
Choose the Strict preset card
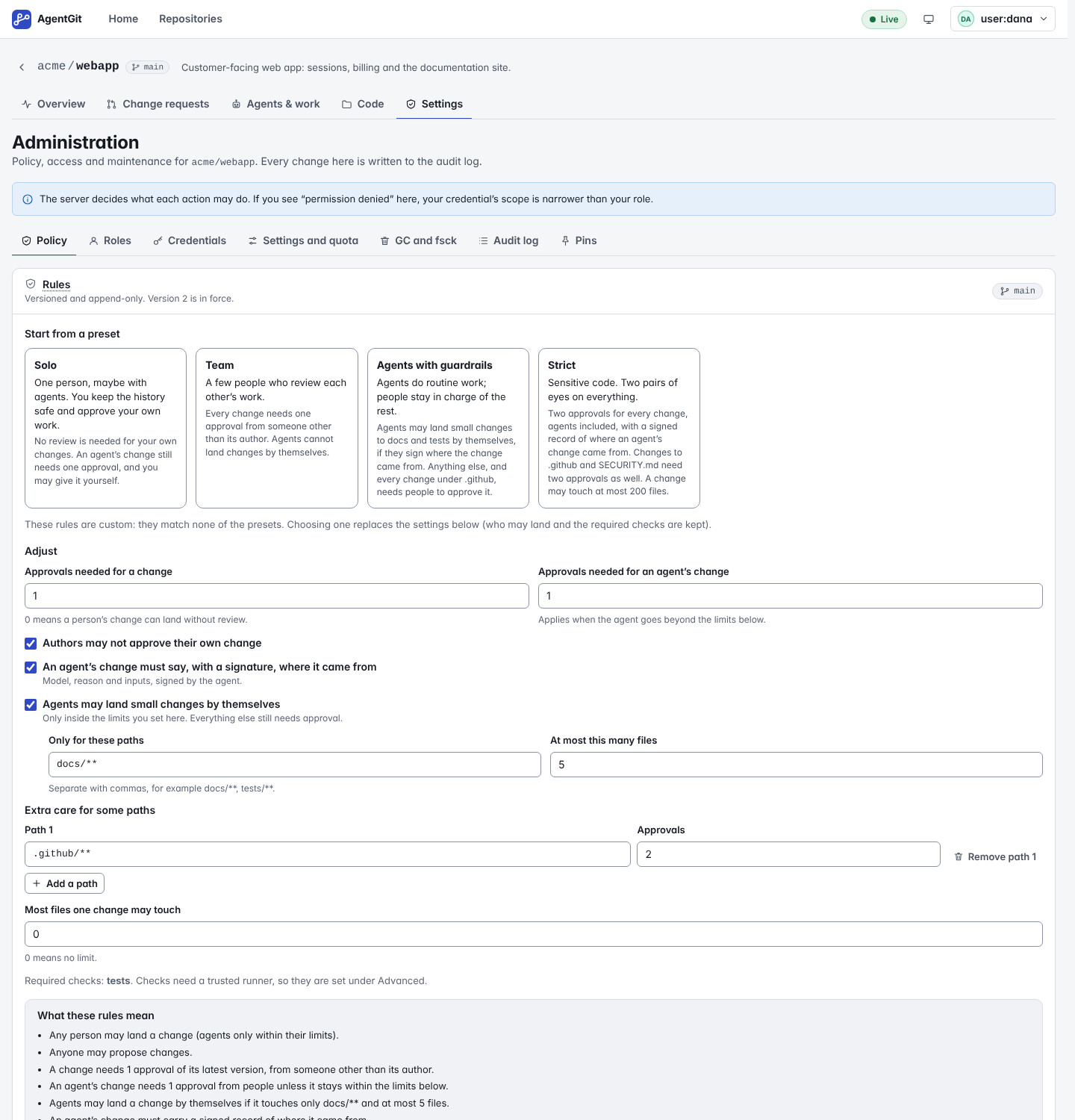(x=619, y=428)
